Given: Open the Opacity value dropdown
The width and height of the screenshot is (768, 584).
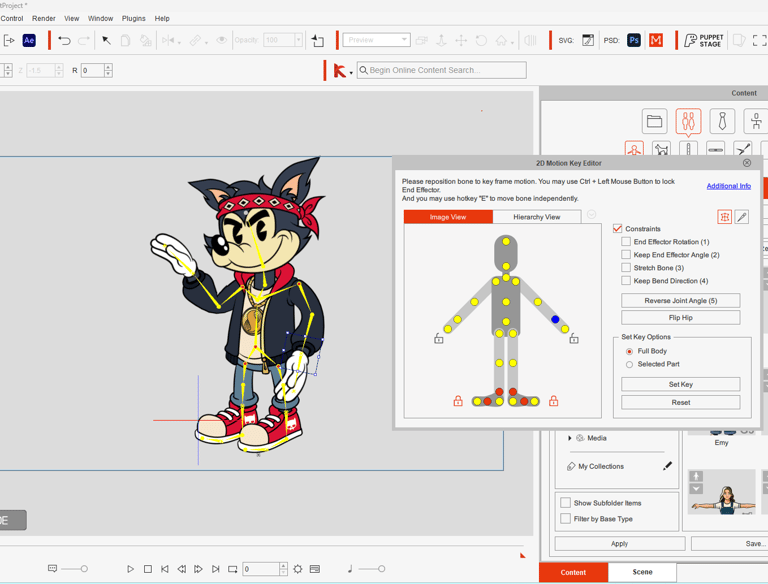Looking at the screenshot, I should pos(298,40).
